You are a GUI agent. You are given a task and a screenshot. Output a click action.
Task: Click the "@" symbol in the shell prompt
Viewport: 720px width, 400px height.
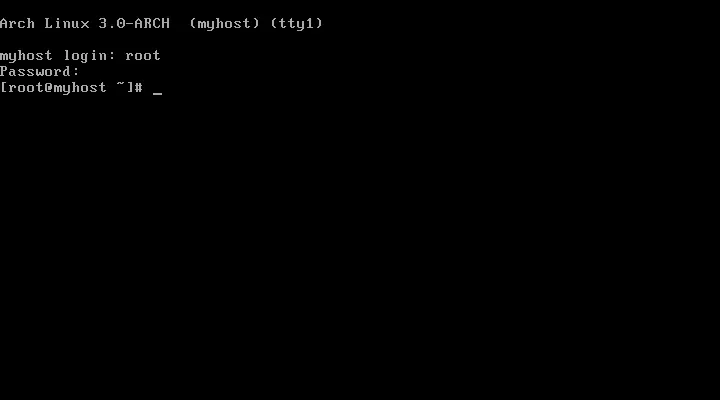point(49,88)
